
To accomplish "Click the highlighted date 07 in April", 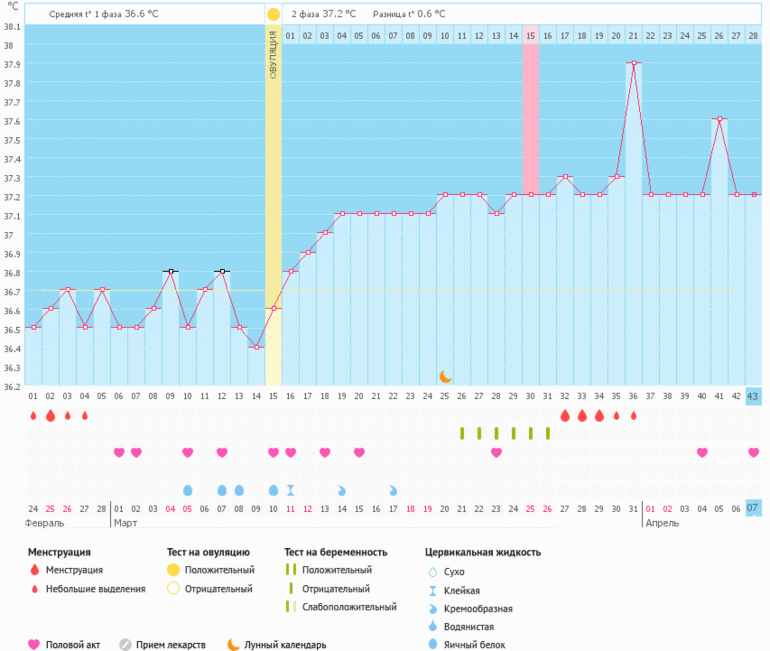I will click(x=753, y=508).
